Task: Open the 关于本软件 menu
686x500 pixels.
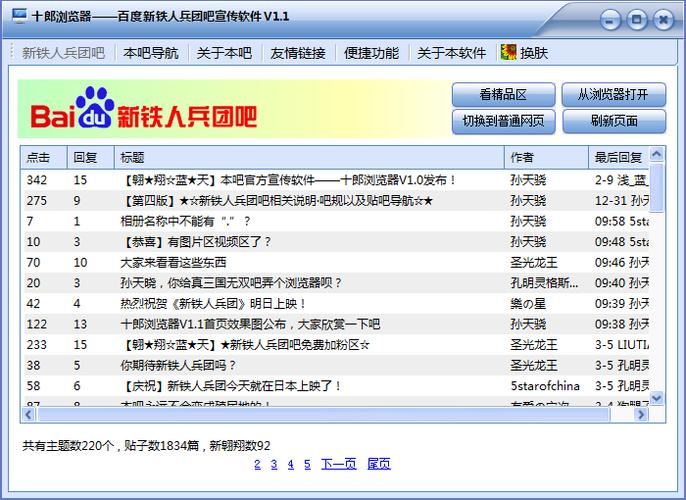Action: [452, 53]
